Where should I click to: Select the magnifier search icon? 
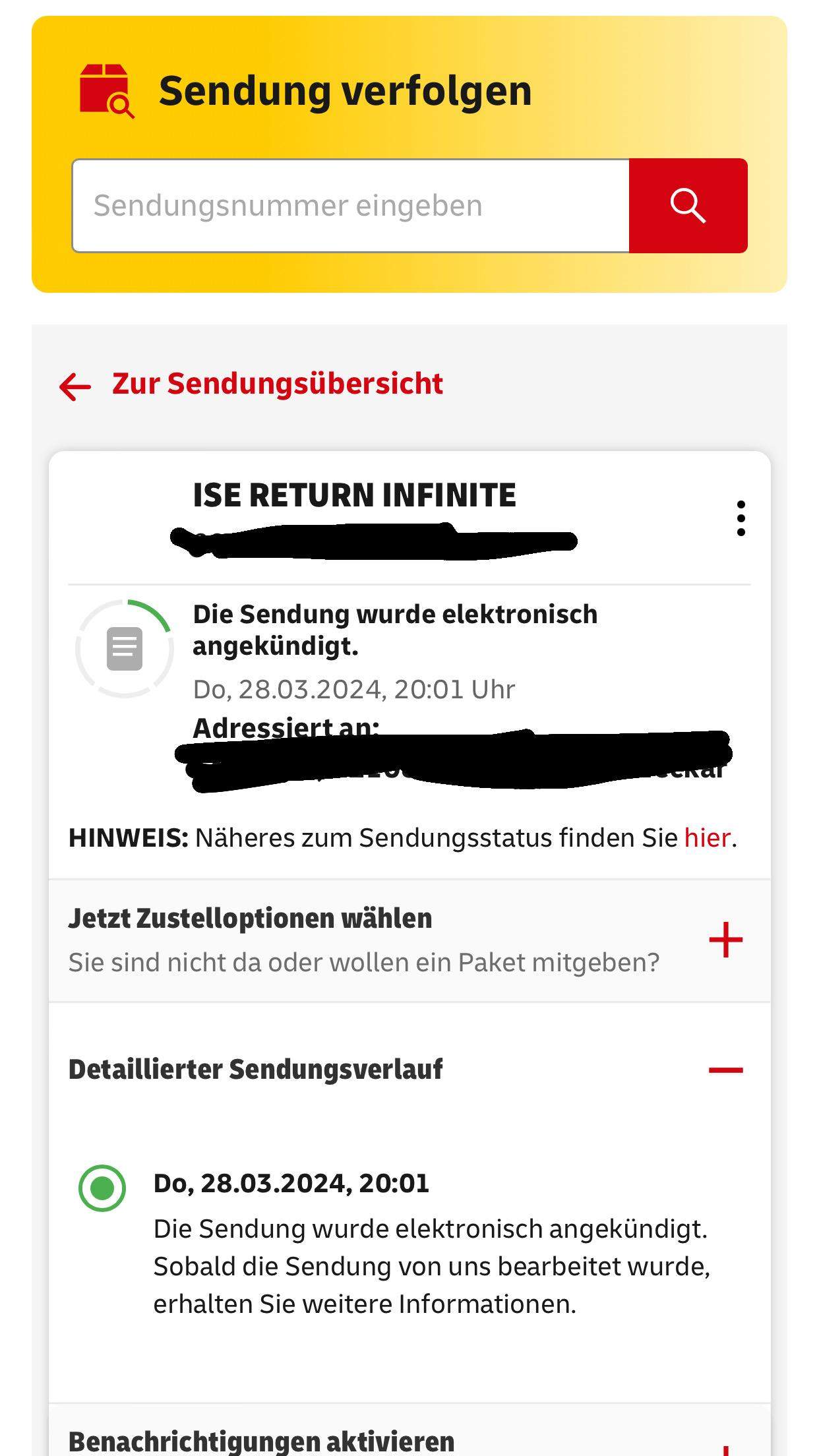click(x=688, y=204)
